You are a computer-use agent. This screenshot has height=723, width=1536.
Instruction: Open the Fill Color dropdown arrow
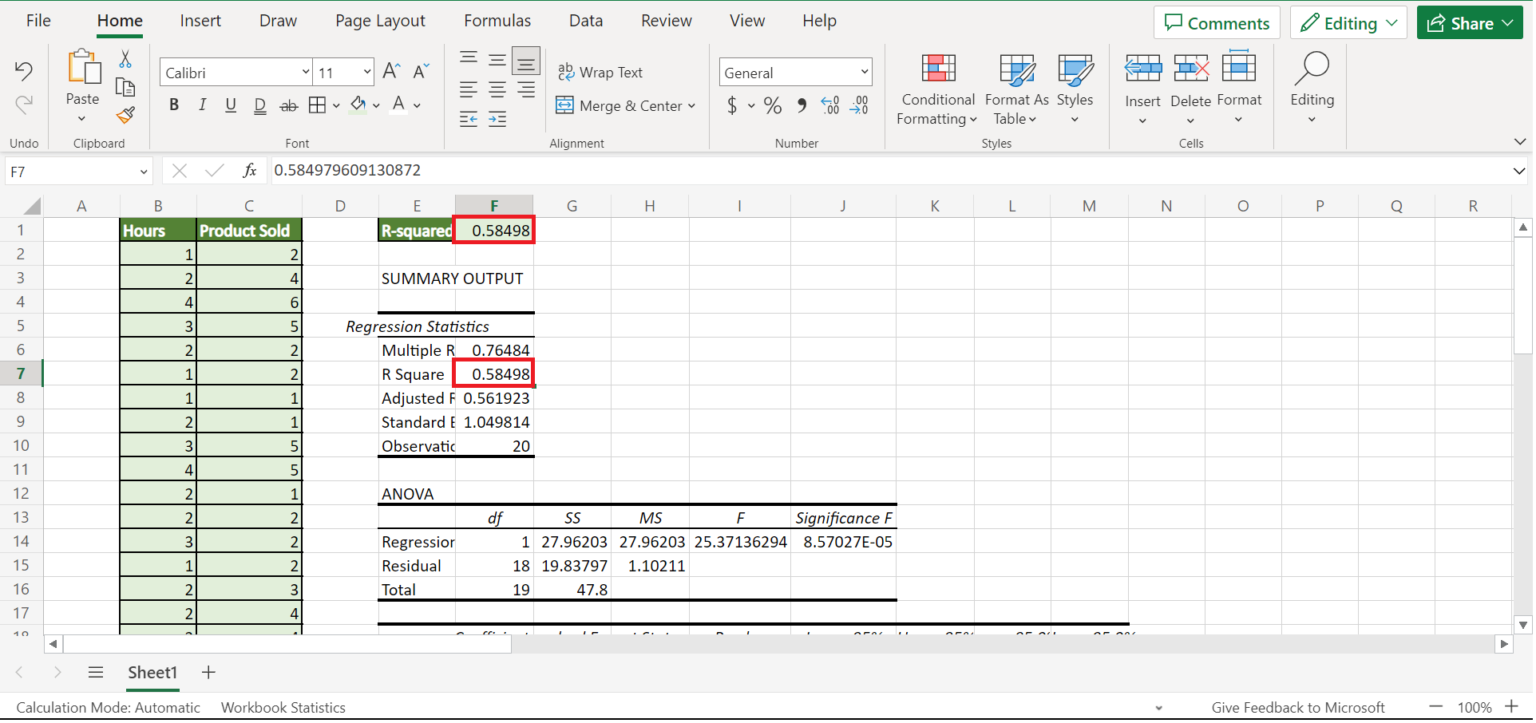click(x=374, y=104)
